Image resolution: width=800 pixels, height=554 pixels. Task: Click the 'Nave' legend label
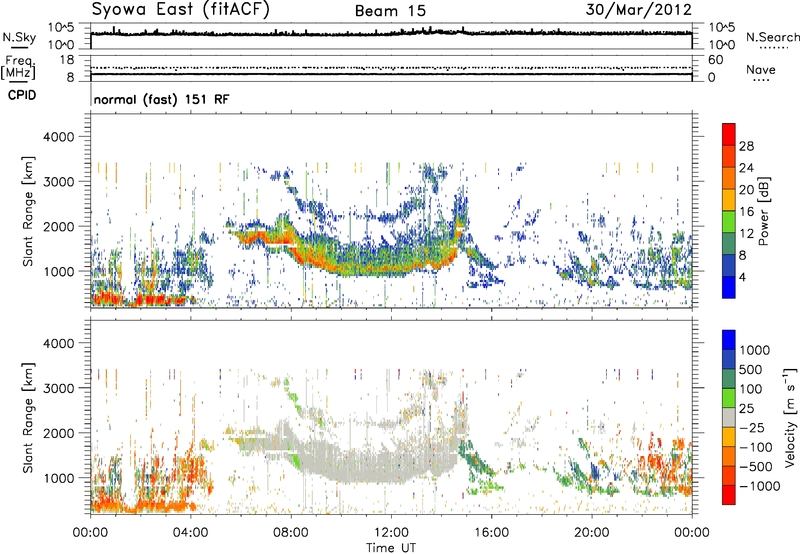[x=760, y=69]
